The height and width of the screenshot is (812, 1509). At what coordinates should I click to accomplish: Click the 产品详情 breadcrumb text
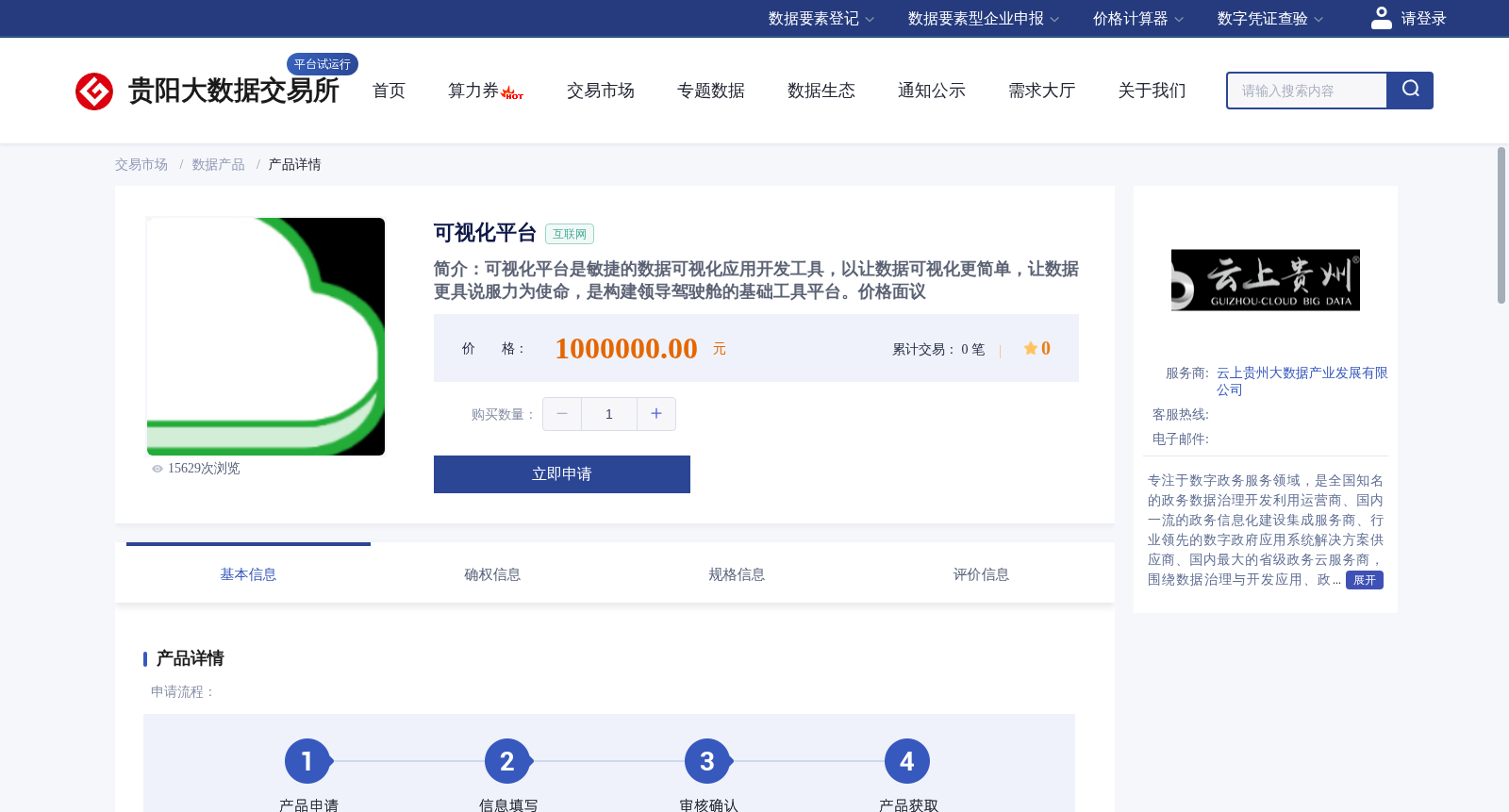click(294, 165)
